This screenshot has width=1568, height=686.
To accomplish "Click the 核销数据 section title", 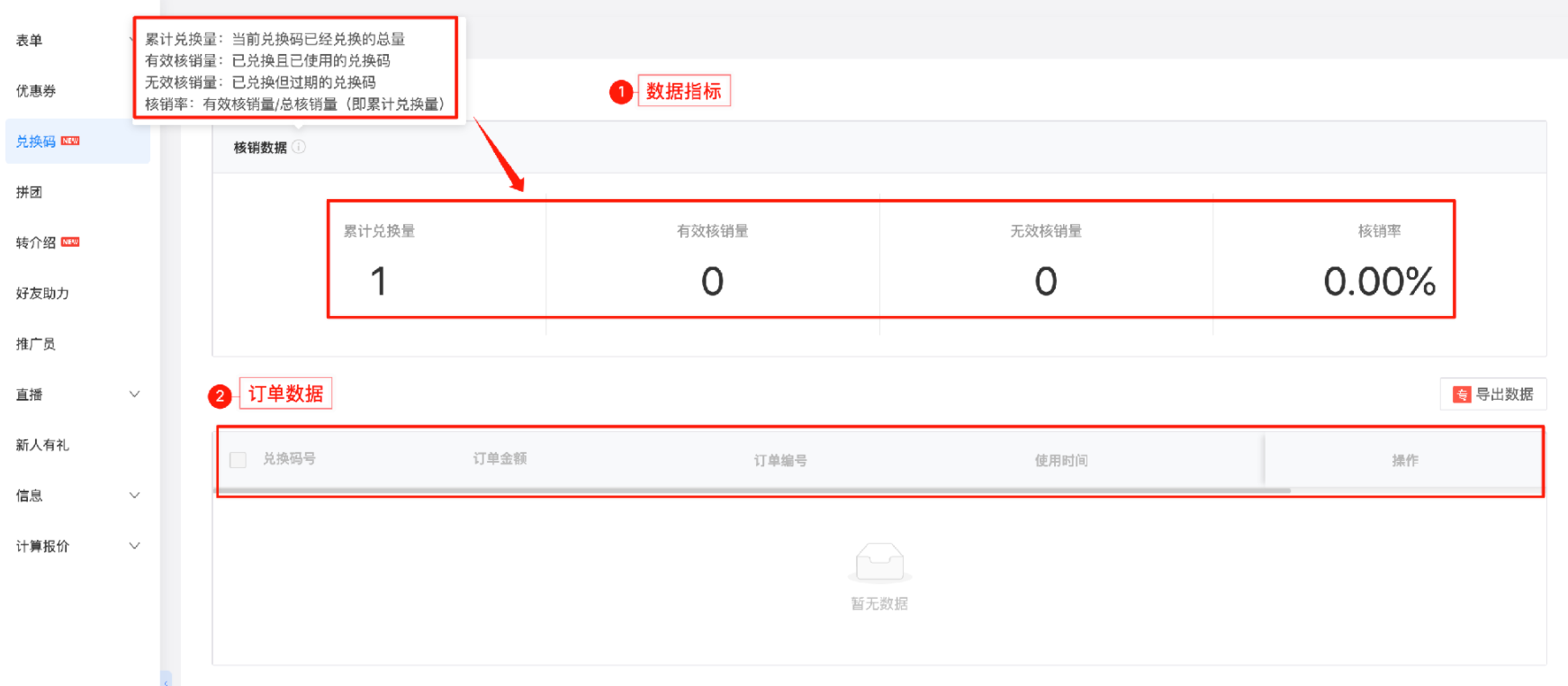I will [260, 148].
